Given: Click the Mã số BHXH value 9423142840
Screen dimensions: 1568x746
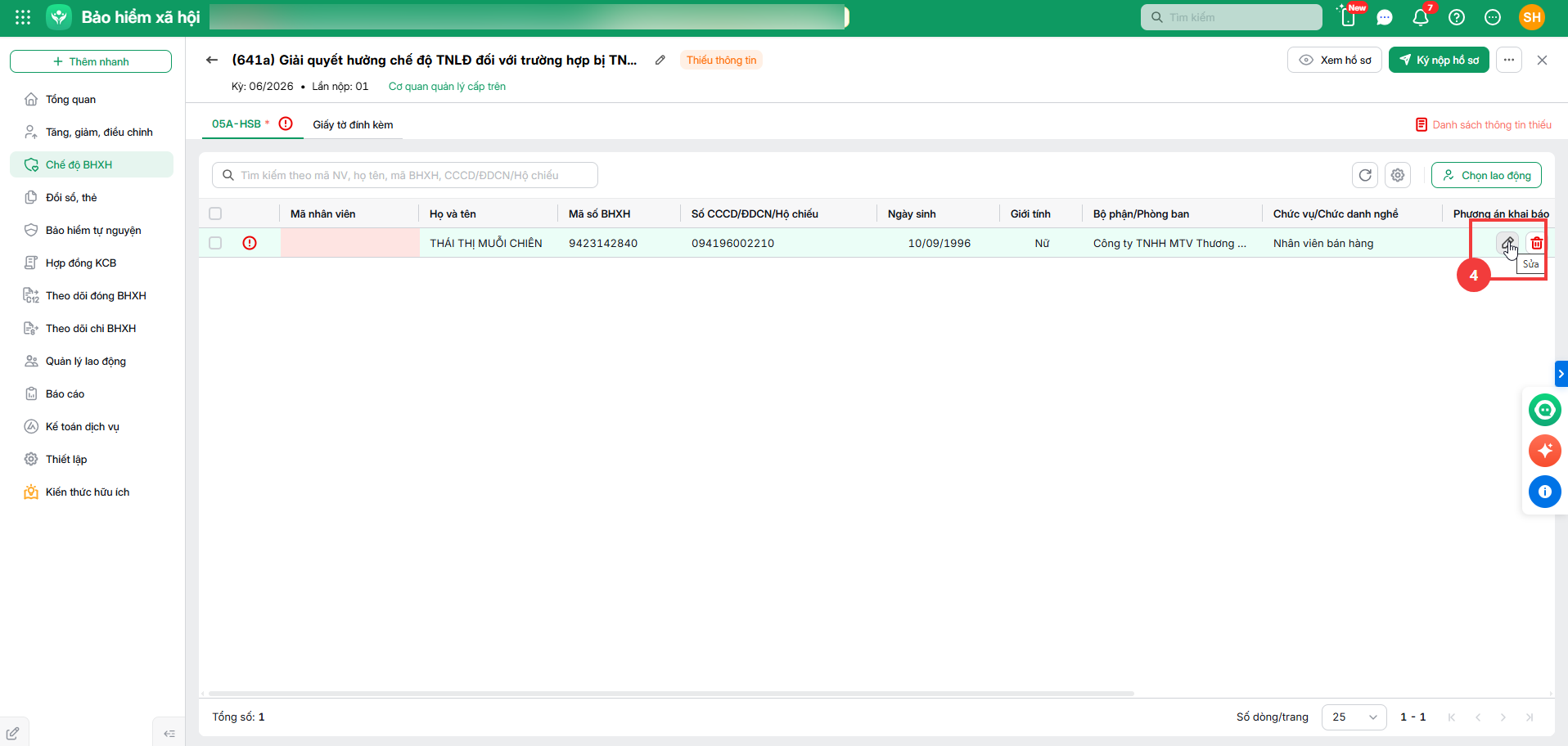Looking at the screenshot, I should point(603,243).
